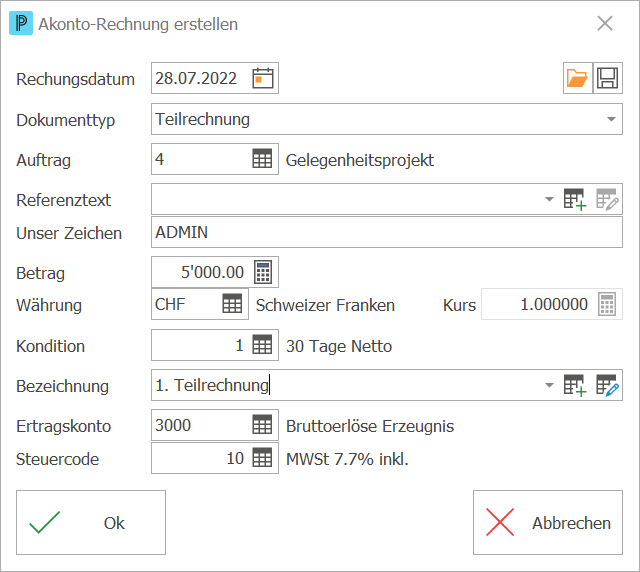Open the Ertragskonto lookup table icon
Image resolution: width=640 pixels, height=572 pixels.
click(x=262, y=425)
